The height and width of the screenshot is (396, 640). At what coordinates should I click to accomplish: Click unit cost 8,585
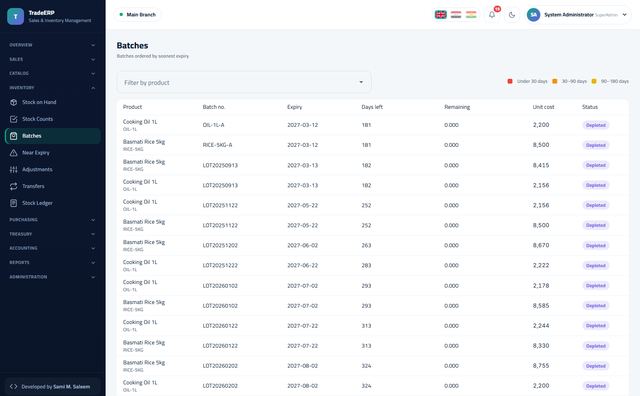tap(541, 306)
